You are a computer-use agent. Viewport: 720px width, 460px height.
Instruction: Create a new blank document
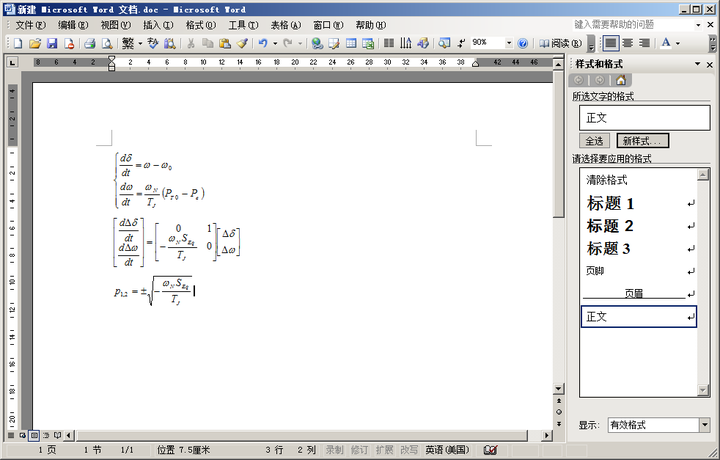click(x=18, y=43)
